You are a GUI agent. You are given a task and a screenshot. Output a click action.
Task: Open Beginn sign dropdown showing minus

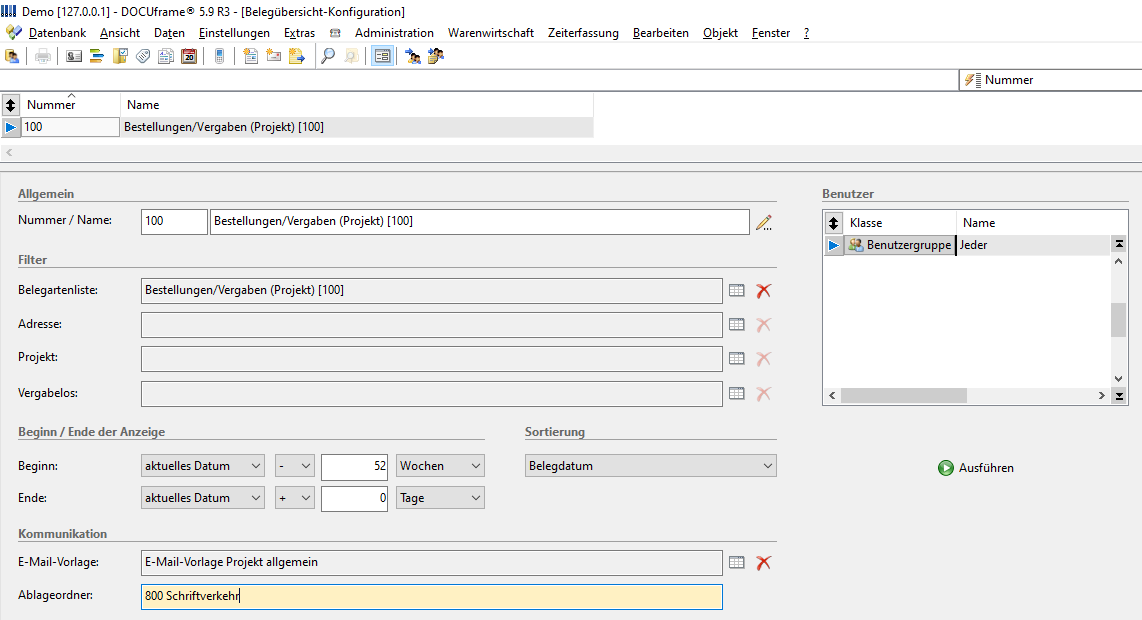pyautogui.click(x=295, y=466)
